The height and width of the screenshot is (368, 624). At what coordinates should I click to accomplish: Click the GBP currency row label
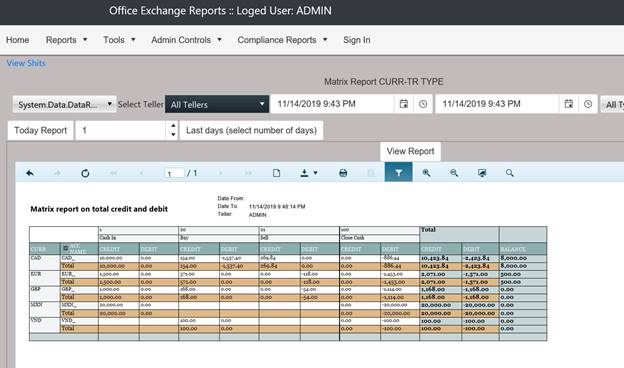point(36,289)
